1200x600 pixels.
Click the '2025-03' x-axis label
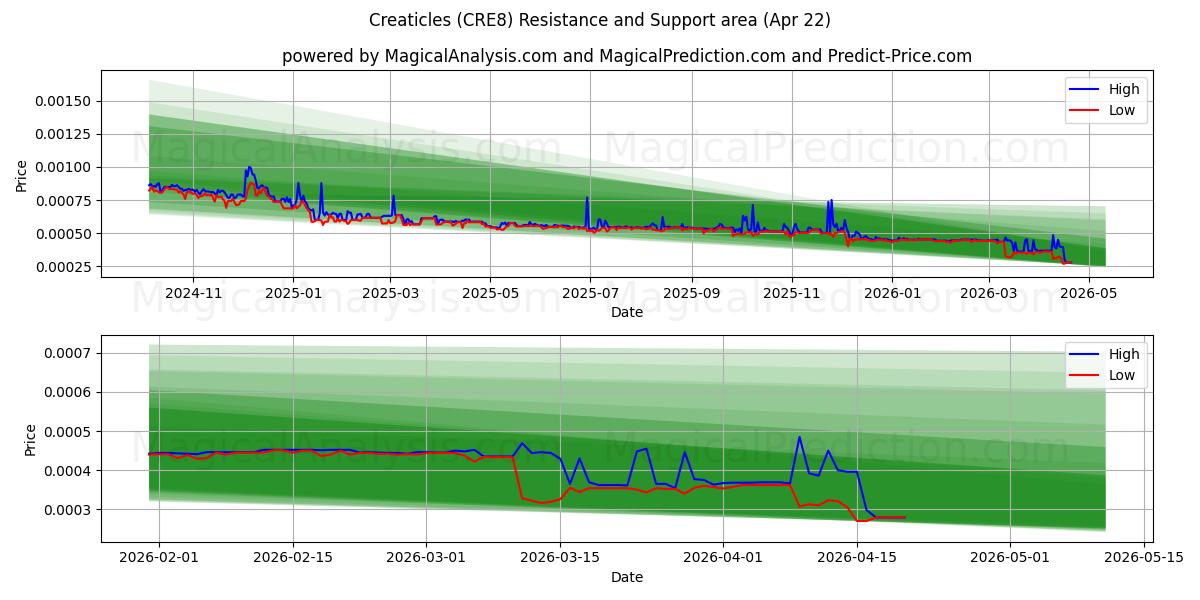[x=390, y=294]
